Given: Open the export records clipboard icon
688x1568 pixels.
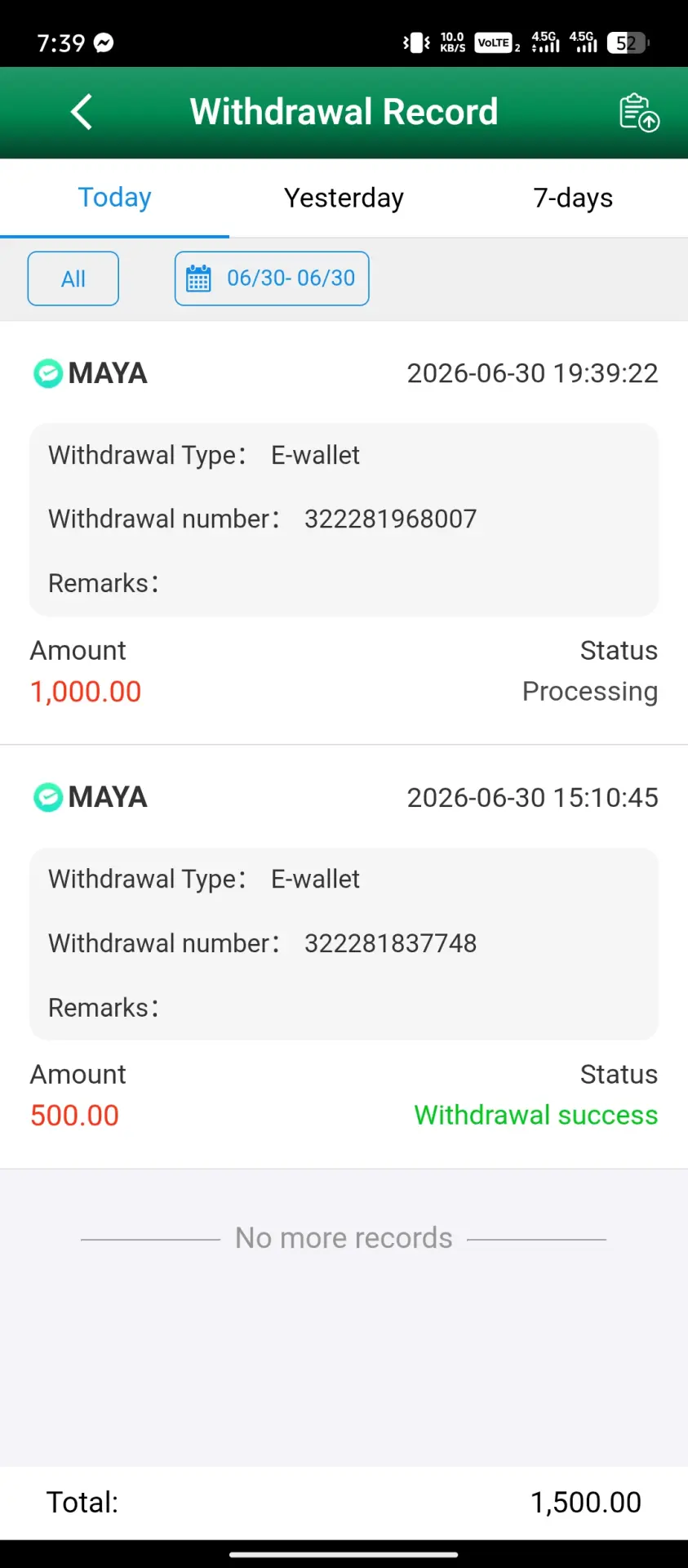Looking at the screenshot, I should [x=639, y=113].
